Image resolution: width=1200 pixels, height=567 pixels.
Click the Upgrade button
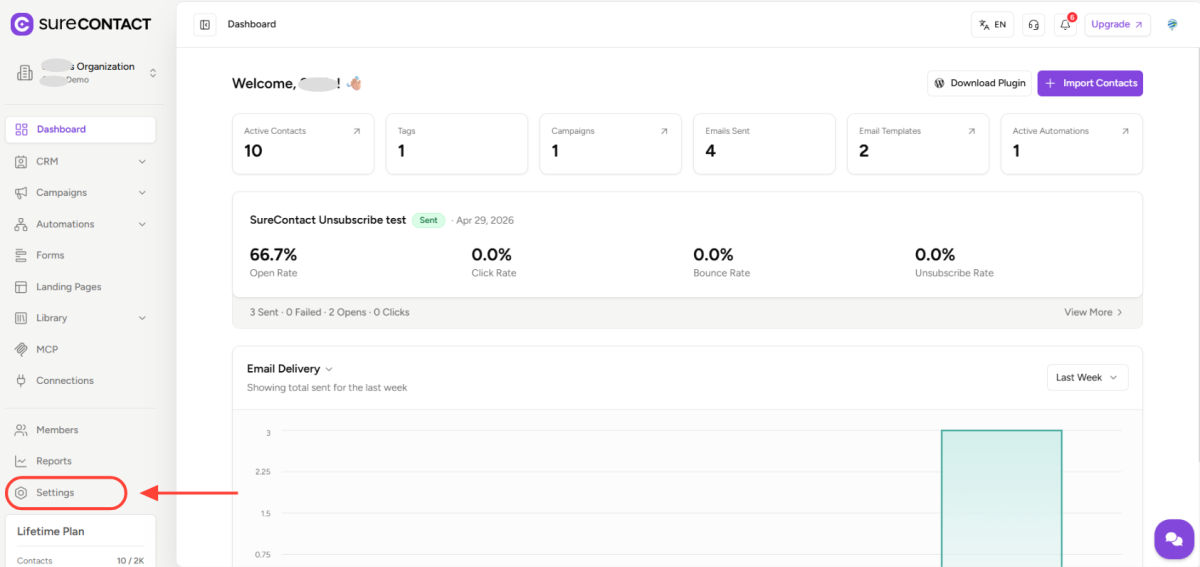coord(1117,25)
